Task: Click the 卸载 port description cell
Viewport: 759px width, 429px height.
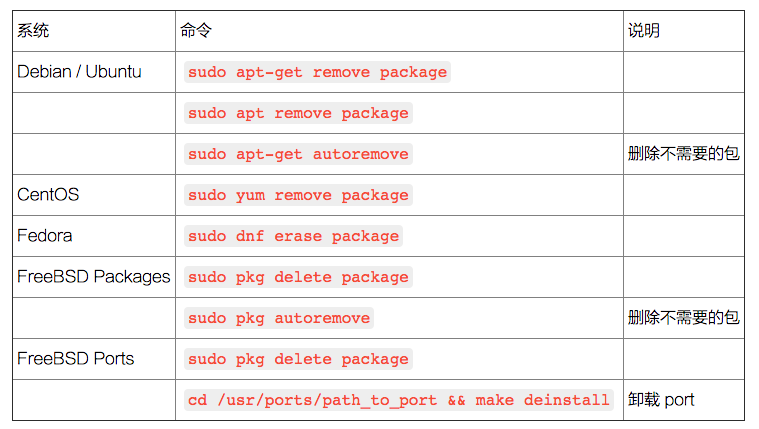Action: pos(661,400)
